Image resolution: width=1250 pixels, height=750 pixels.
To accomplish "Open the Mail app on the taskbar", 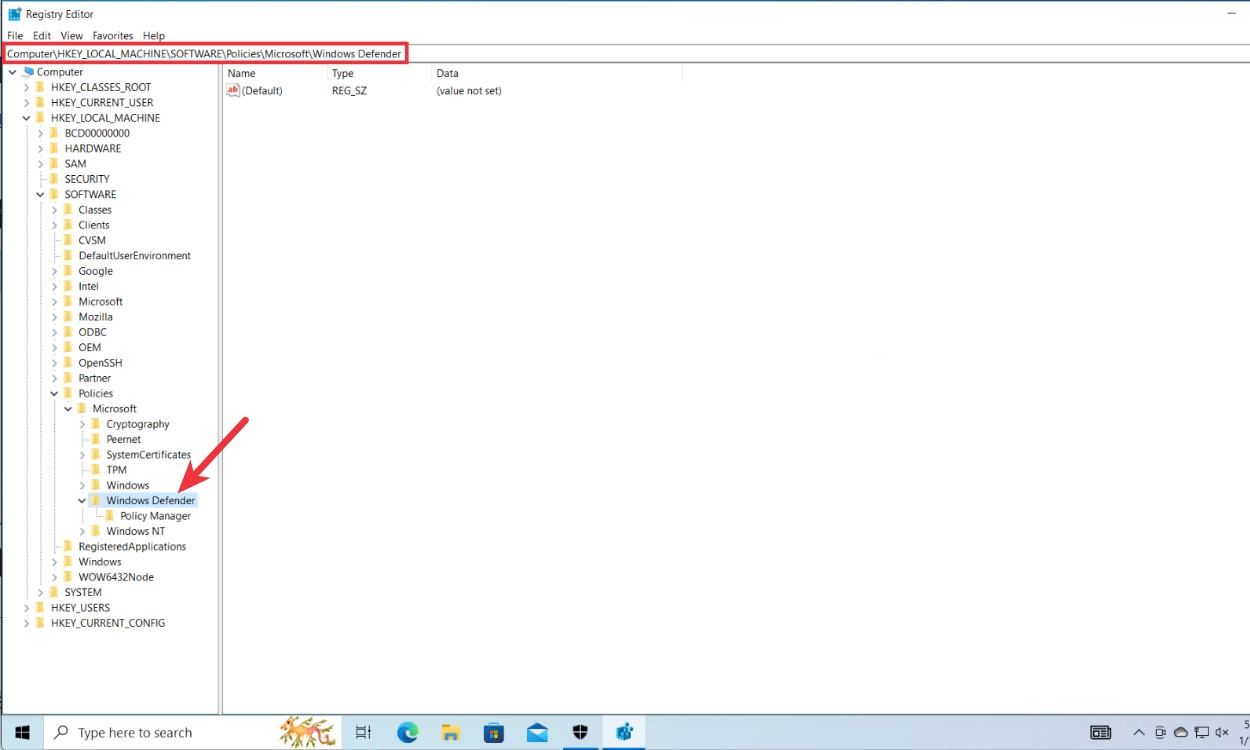I will (x=537, y=732).
